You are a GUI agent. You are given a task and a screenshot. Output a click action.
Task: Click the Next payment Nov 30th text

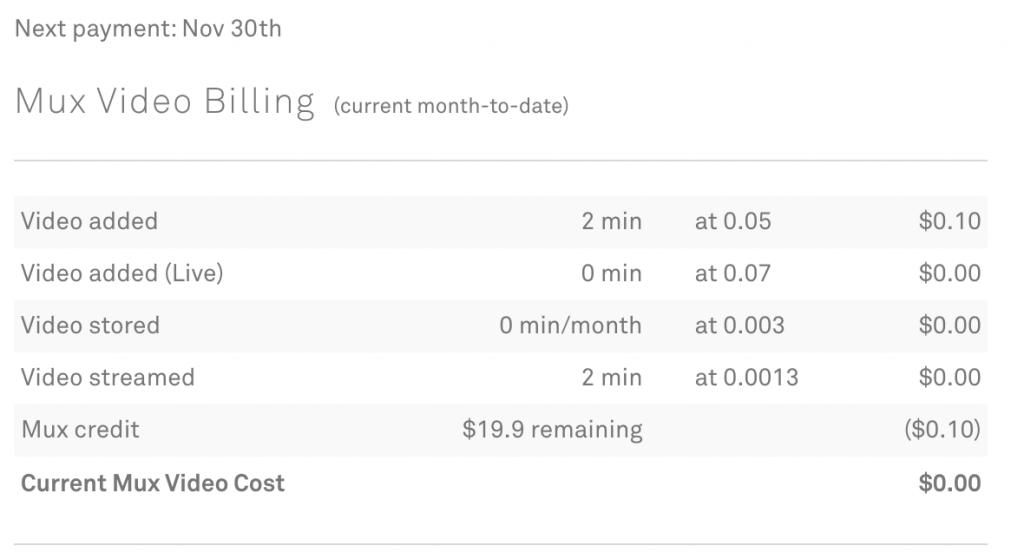(x=148, y=29)
